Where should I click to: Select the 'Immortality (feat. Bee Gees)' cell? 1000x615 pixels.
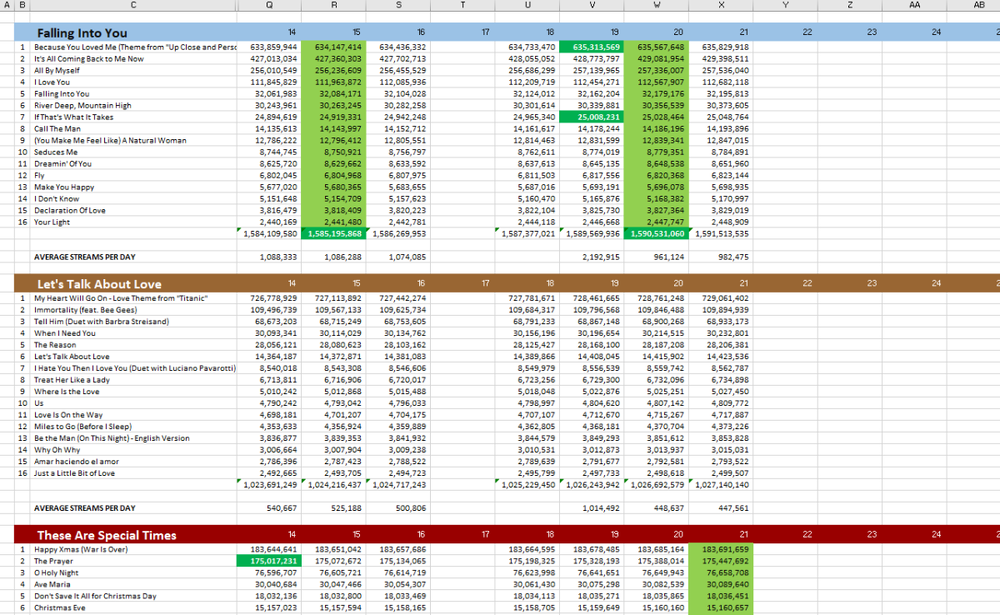tap(133, 310)
